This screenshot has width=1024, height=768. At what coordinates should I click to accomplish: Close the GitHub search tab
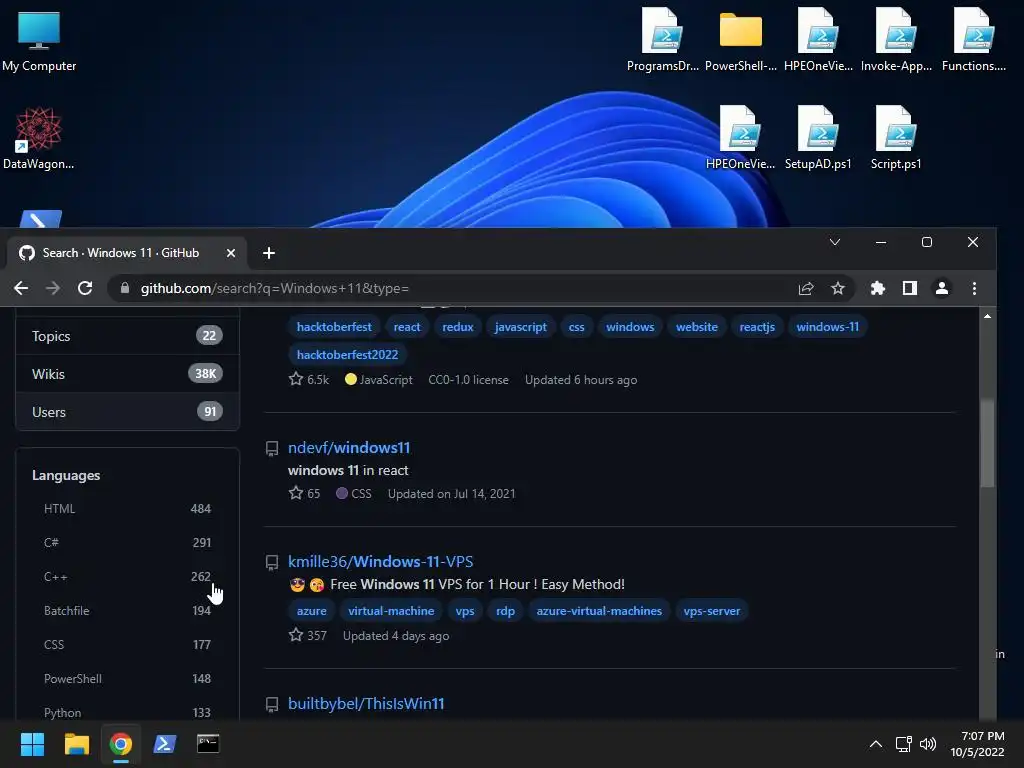pos(231,253)
